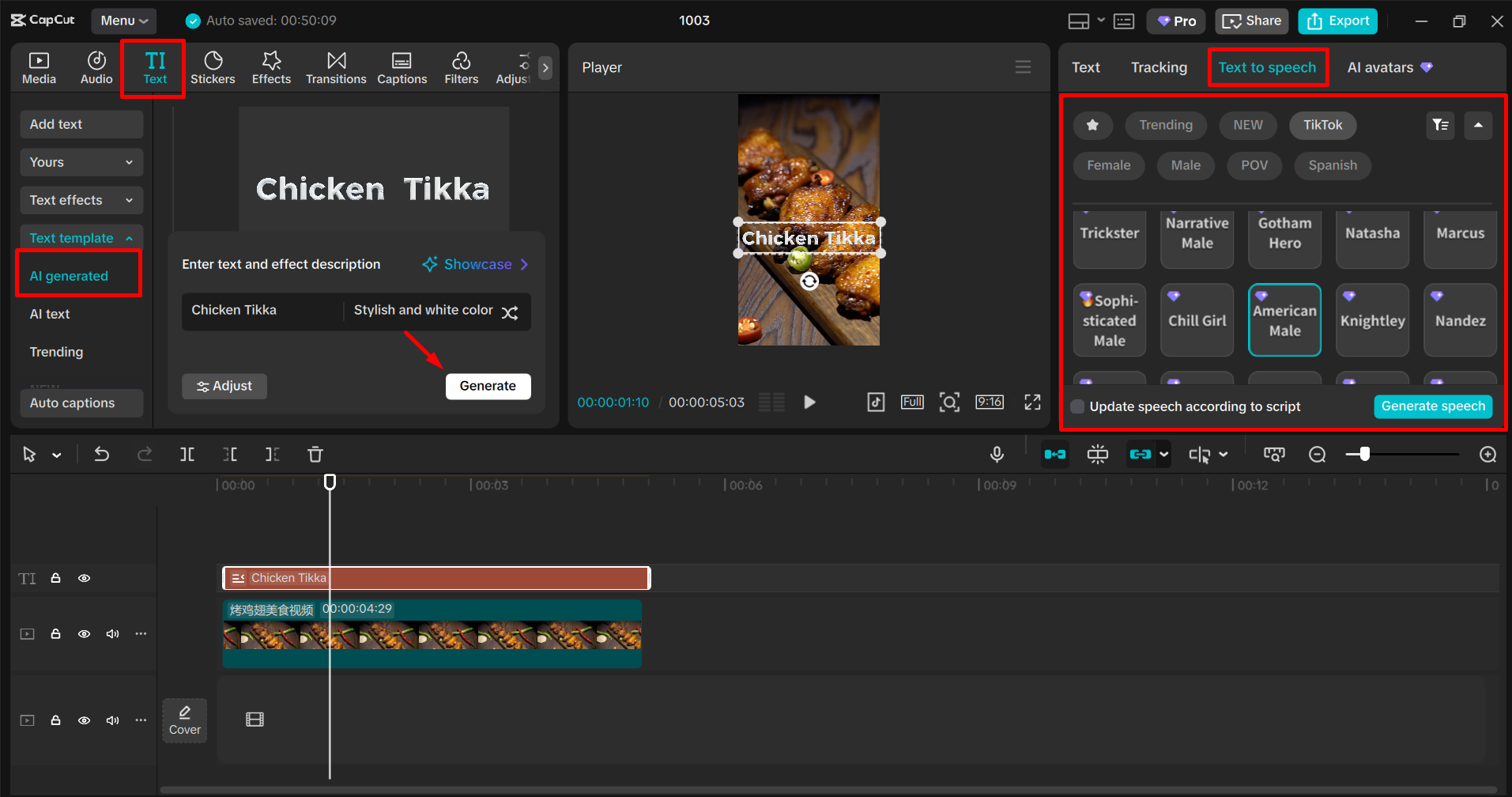Enable Update speech according to script
The width and height of the screenshot is (1512, 797).
point(1077,406)
